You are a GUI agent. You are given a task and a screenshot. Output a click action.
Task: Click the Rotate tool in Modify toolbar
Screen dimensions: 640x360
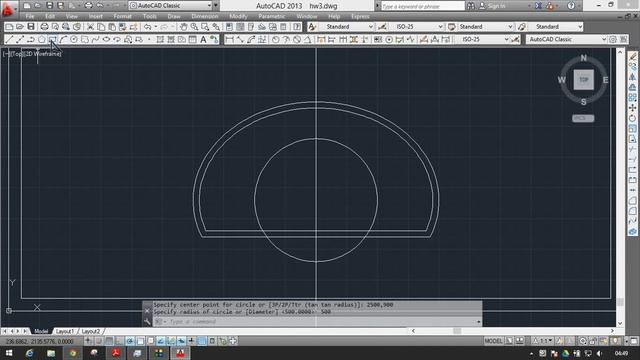633,118
